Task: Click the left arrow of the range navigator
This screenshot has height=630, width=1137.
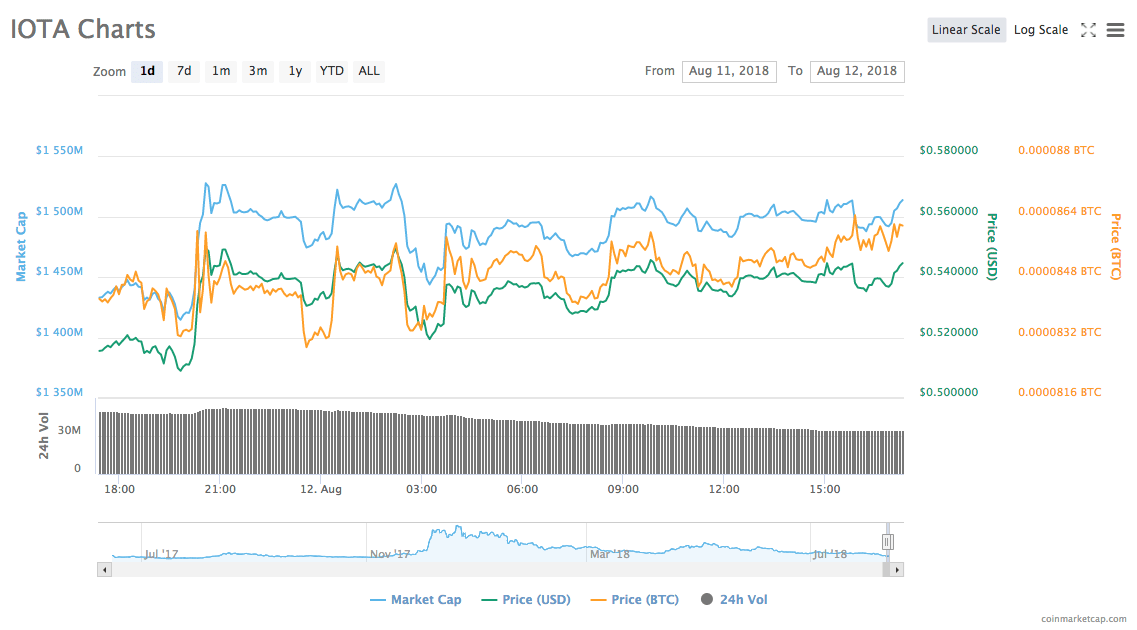Action: coord(104,568)
